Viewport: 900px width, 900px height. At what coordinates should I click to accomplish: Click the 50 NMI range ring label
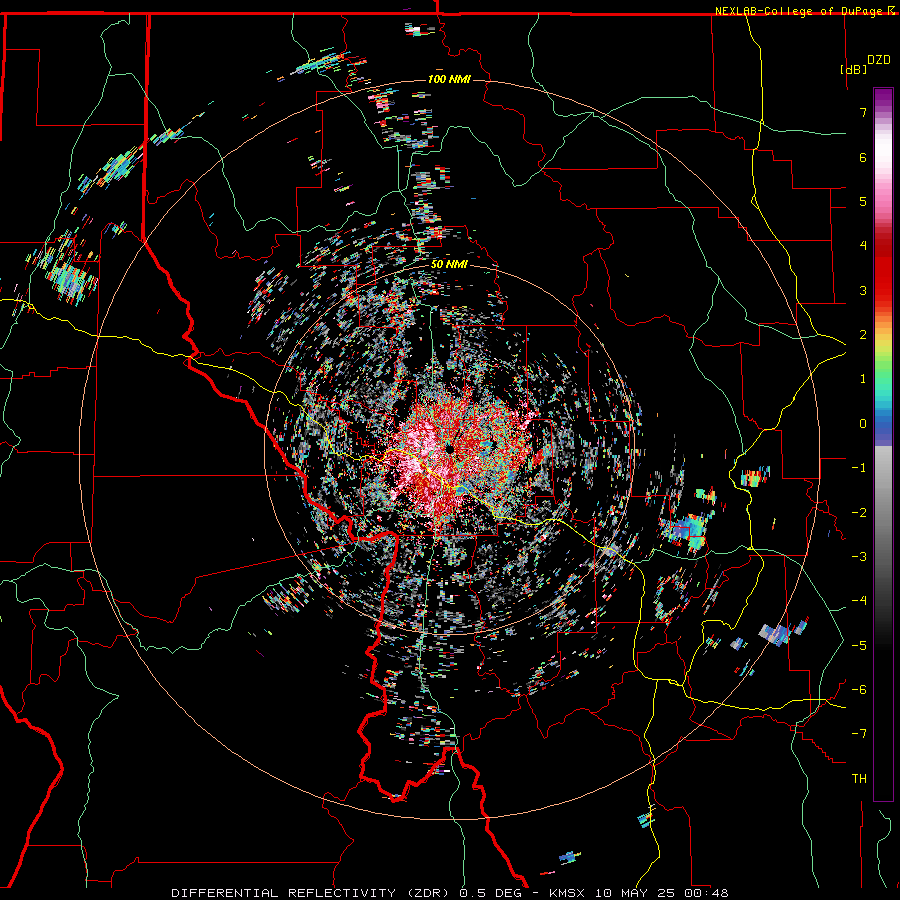pos(449,264)
